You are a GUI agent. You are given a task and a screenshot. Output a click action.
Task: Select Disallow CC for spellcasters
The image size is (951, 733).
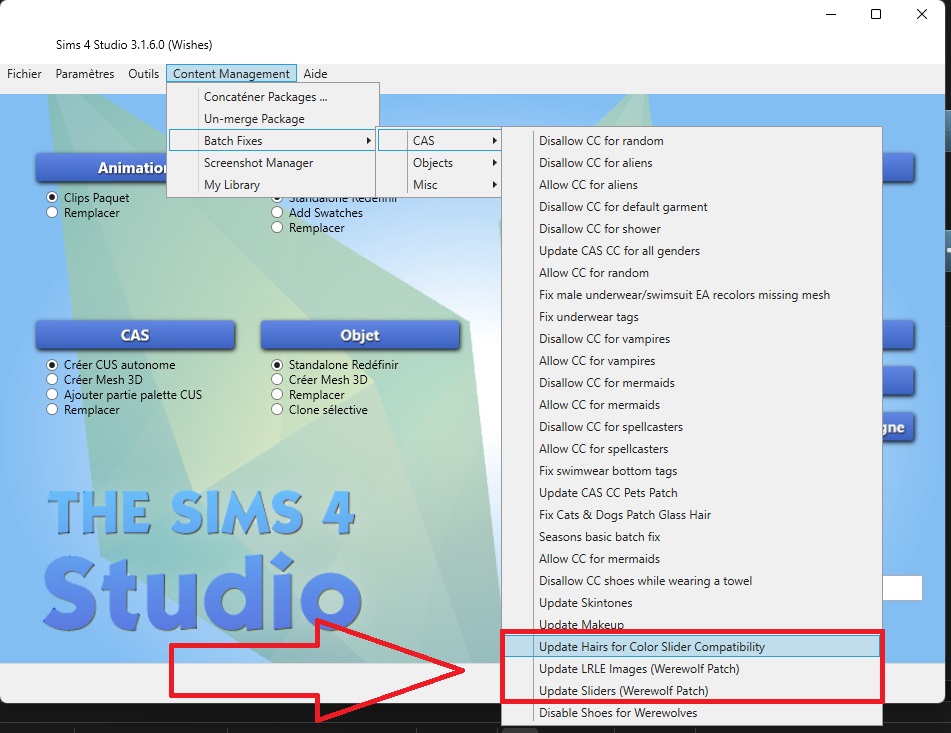691,427
